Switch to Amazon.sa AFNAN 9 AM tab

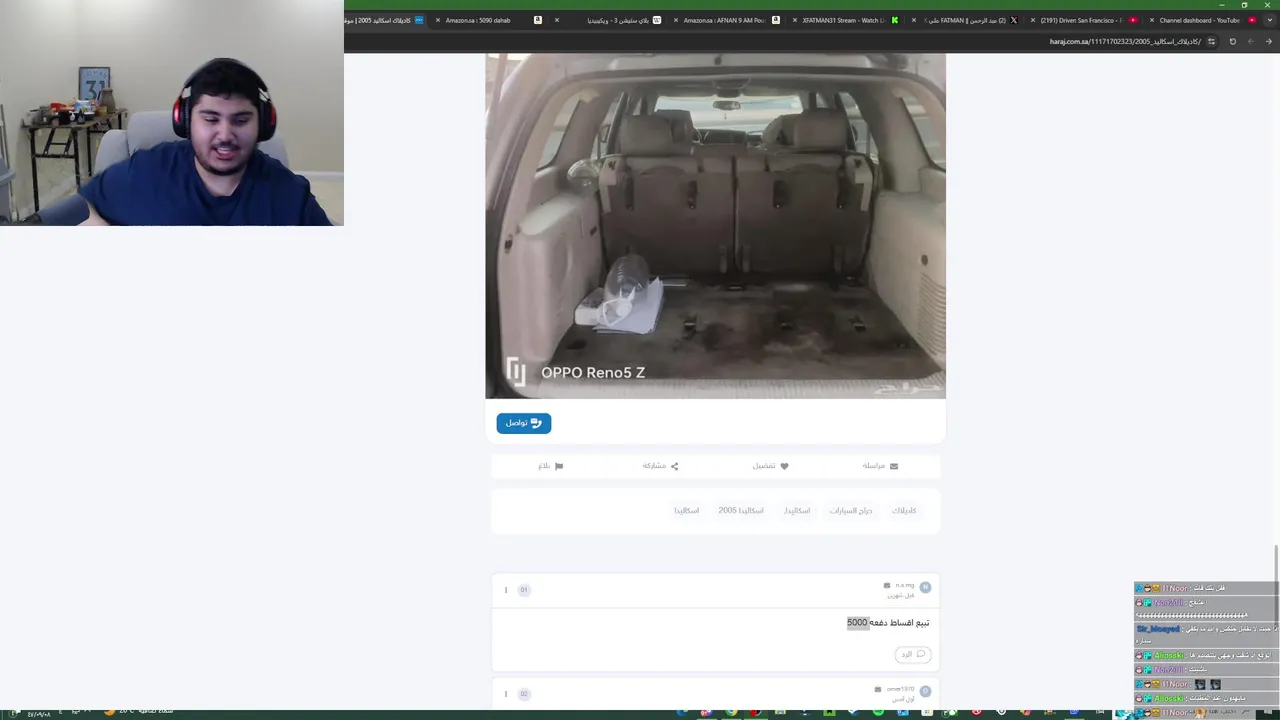725,20
